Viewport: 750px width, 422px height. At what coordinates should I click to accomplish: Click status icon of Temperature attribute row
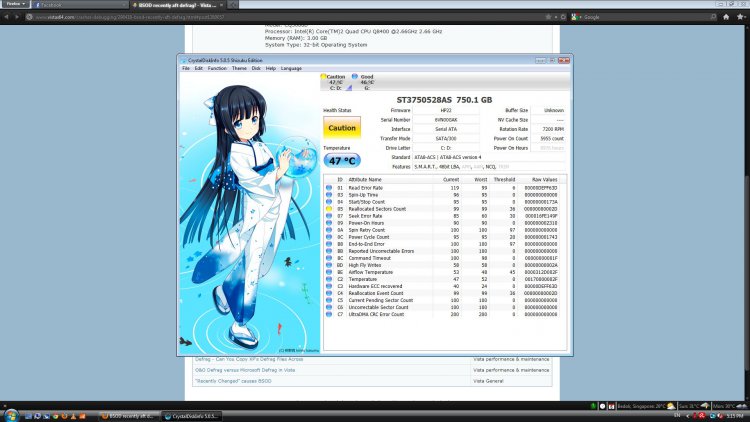coord(329,279)
